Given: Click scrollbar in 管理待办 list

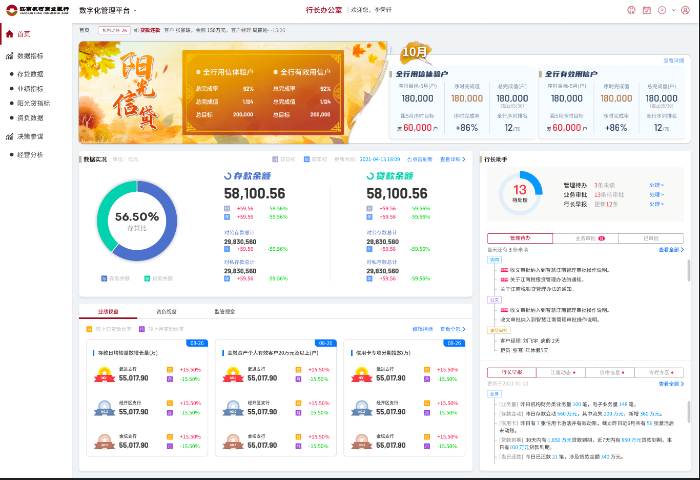Looking at the screenshot, I should pyautogui.click(x=688, y=270).
